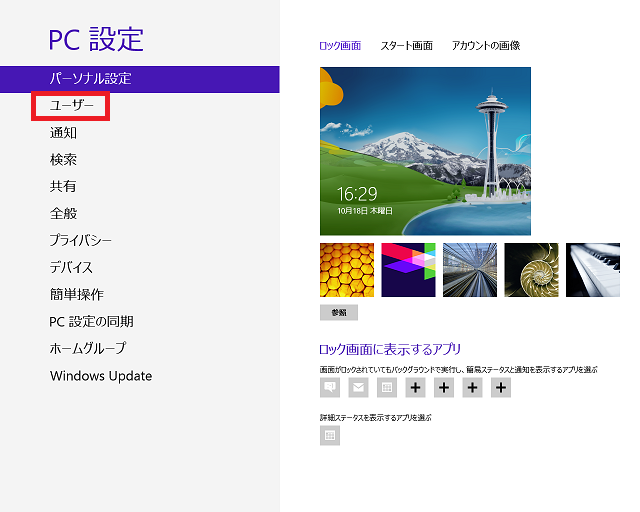
Task: Select the honeycomb lock screen thumbnail
Action: (x=346, y=270)
